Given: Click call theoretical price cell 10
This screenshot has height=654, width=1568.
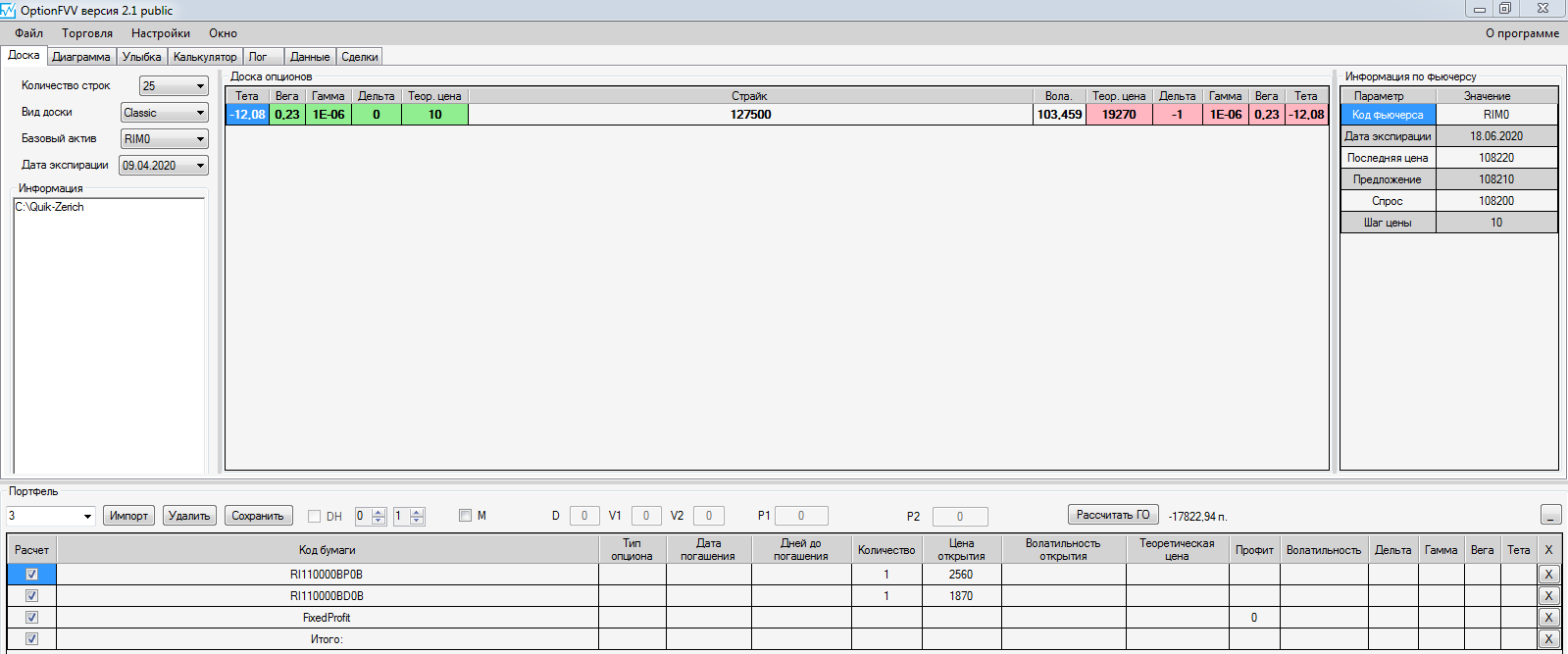Looking at the screenshot, I should tap(434, 115).
